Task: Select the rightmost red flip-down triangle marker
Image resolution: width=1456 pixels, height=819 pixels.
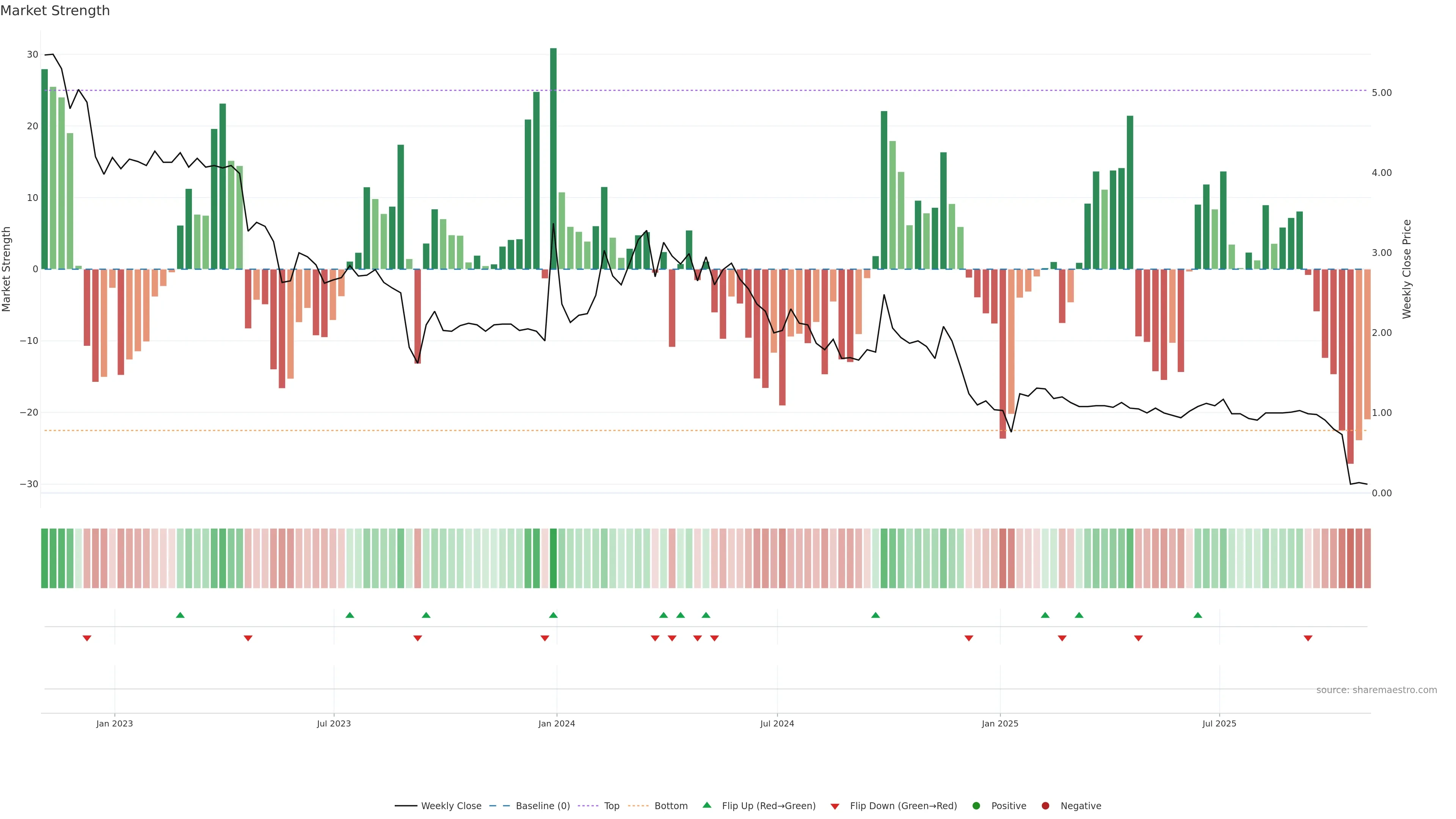Action: (x=1308, y=638)
